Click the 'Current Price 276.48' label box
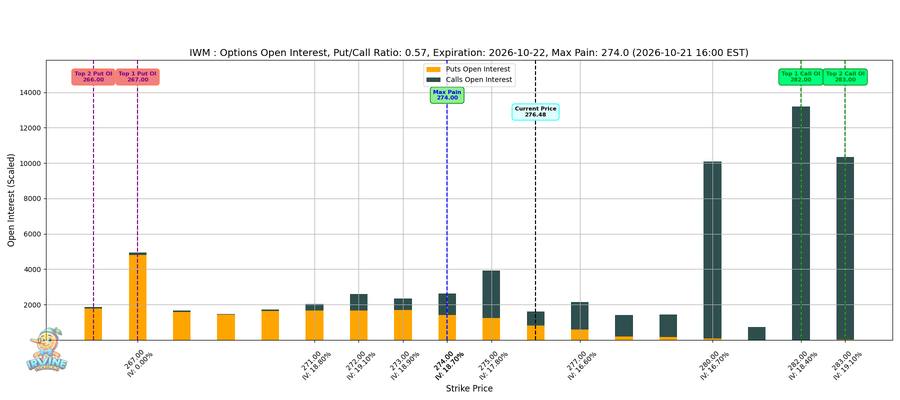 click(536, 112)
